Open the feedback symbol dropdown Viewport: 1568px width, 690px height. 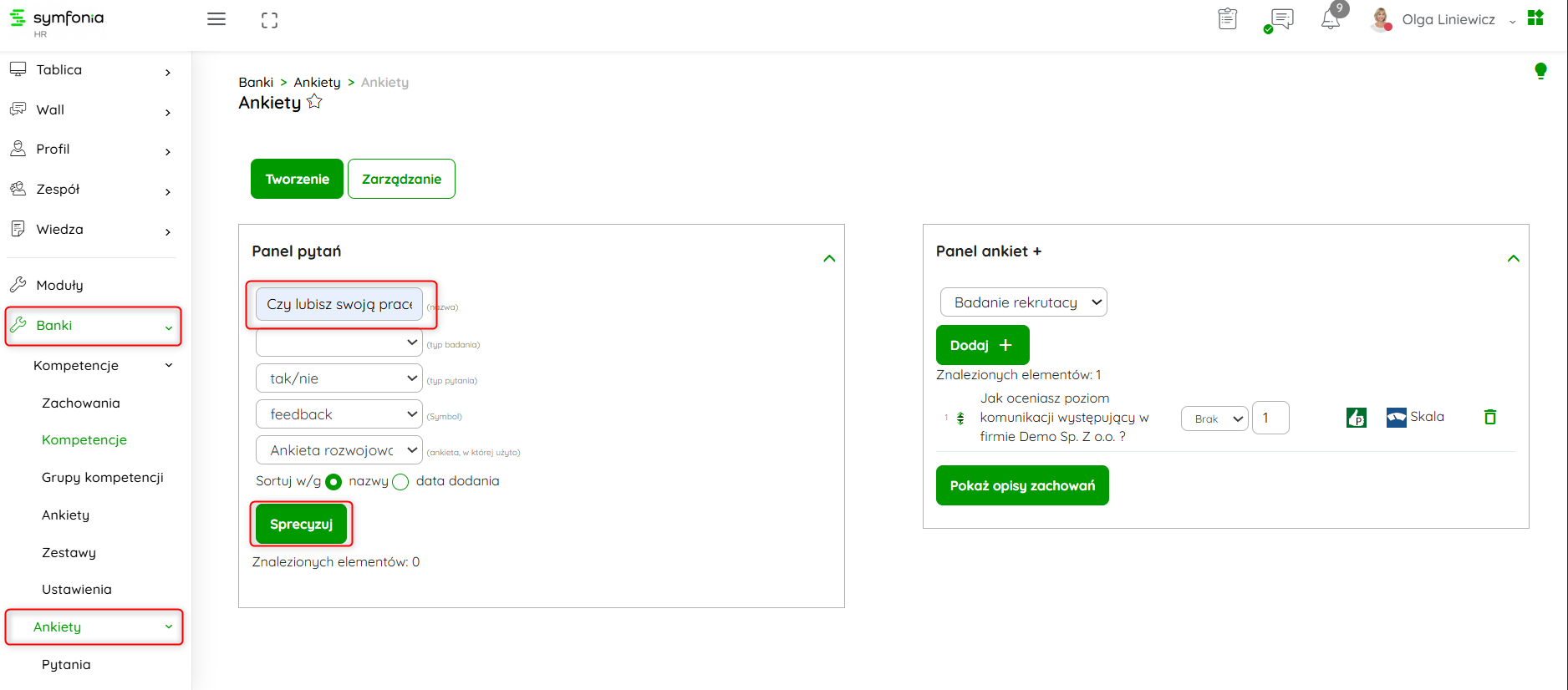click(339, 414)
